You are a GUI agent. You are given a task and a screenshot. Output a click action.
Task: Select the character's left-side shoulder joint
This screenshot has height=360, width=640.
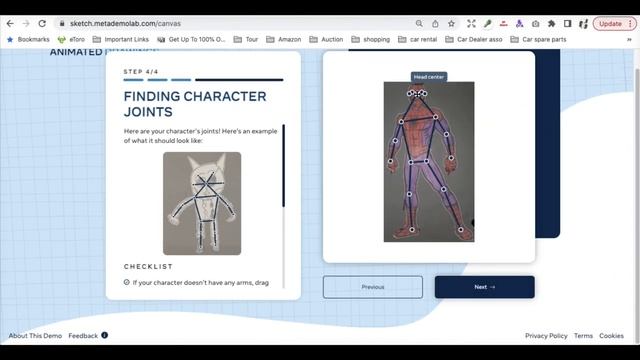pyautogui.click(x=401, y=122)
